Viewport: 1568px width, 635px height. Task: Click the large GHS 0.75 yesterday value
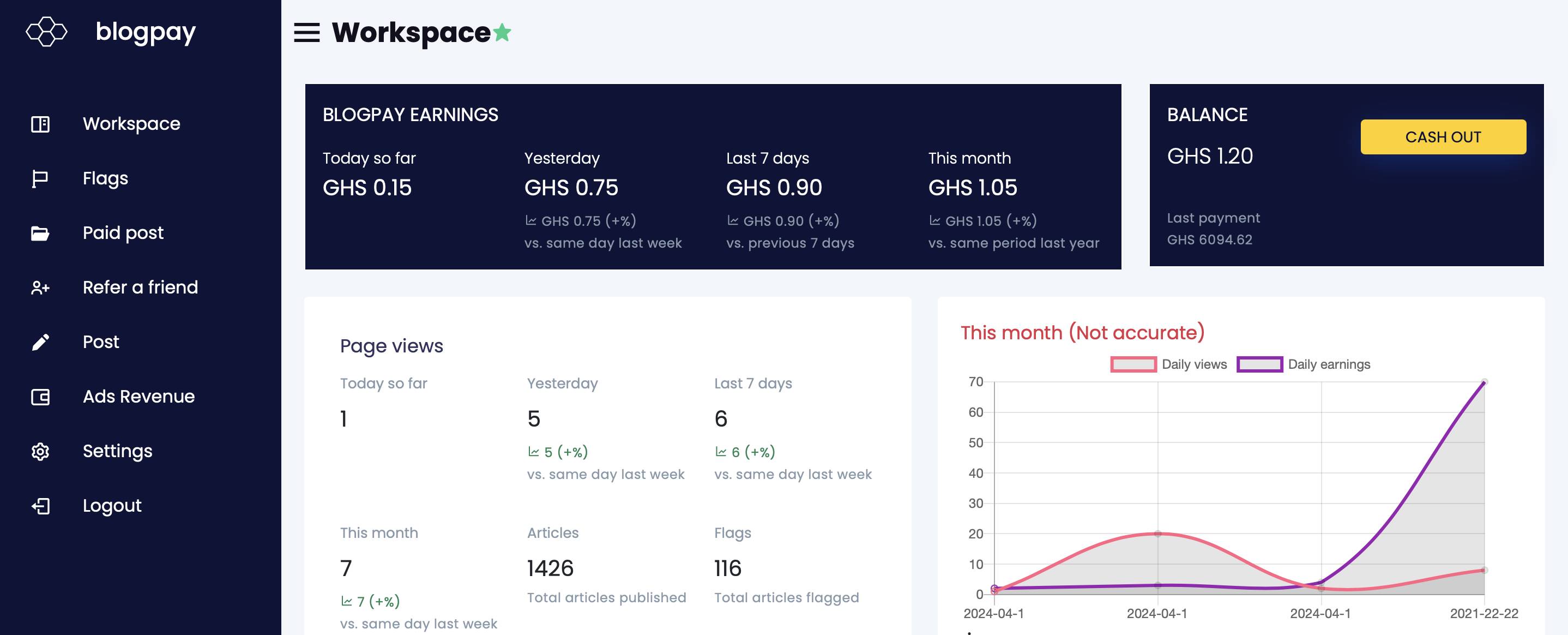[571, 188]
